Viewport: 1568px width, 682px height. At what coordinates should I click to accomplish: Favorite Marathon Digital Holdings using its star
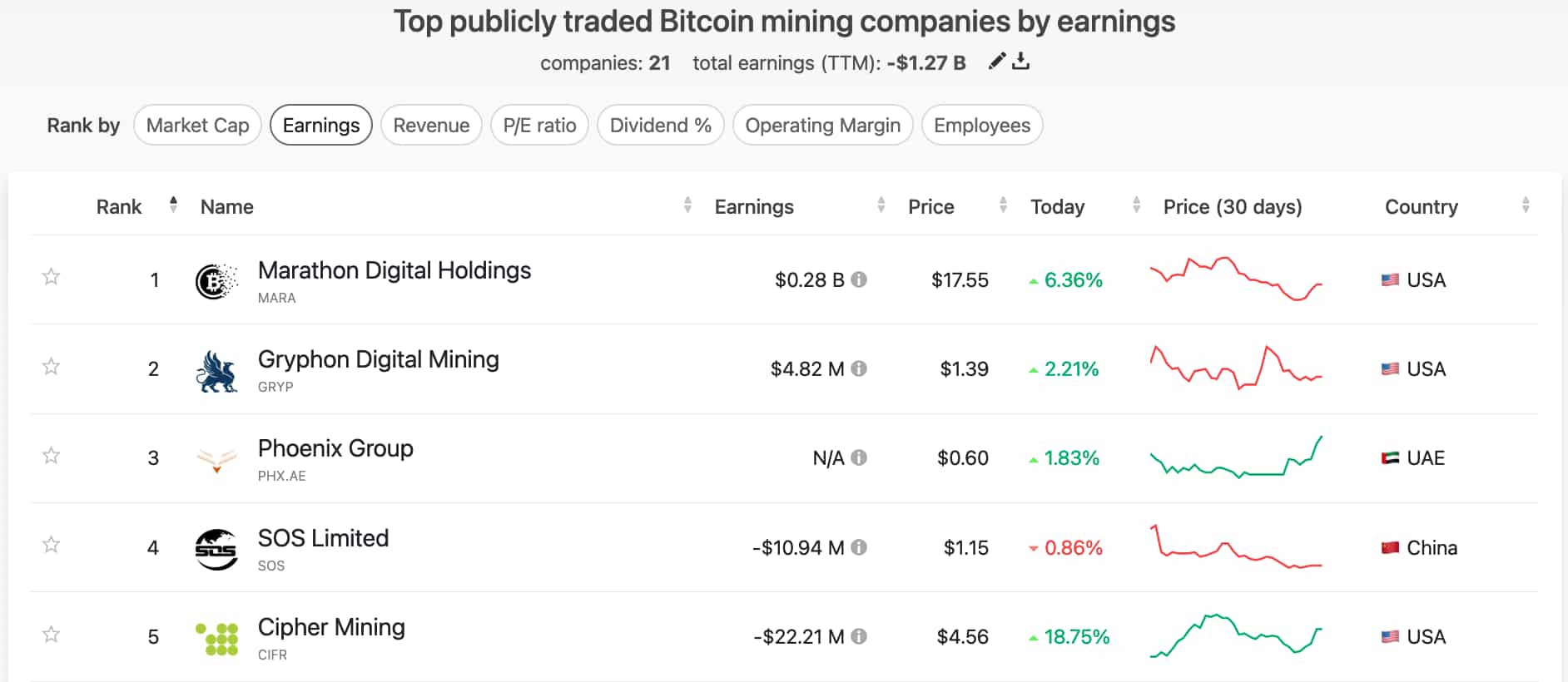pos(51,276)
